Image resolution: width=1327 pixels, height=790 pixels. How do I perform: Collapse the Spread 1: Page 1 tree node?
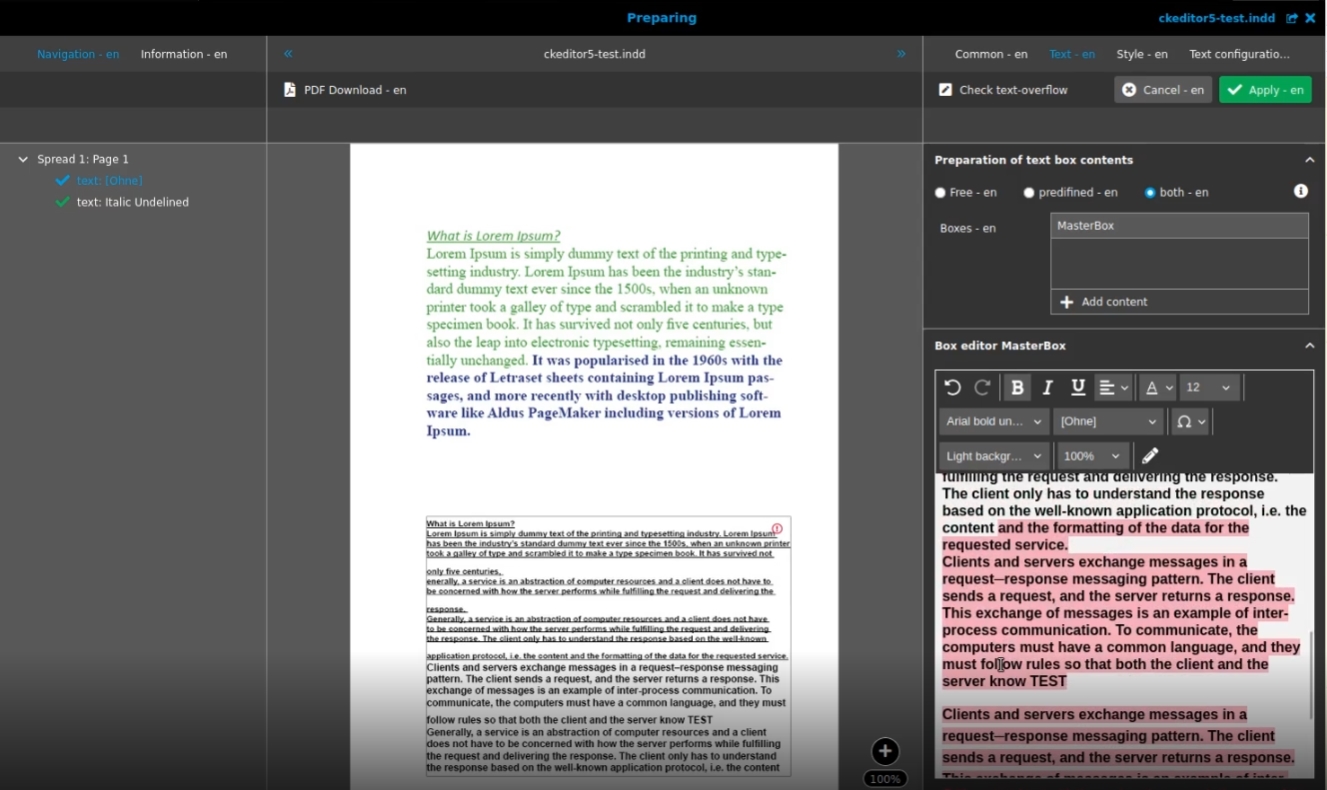tap(23, 159)
